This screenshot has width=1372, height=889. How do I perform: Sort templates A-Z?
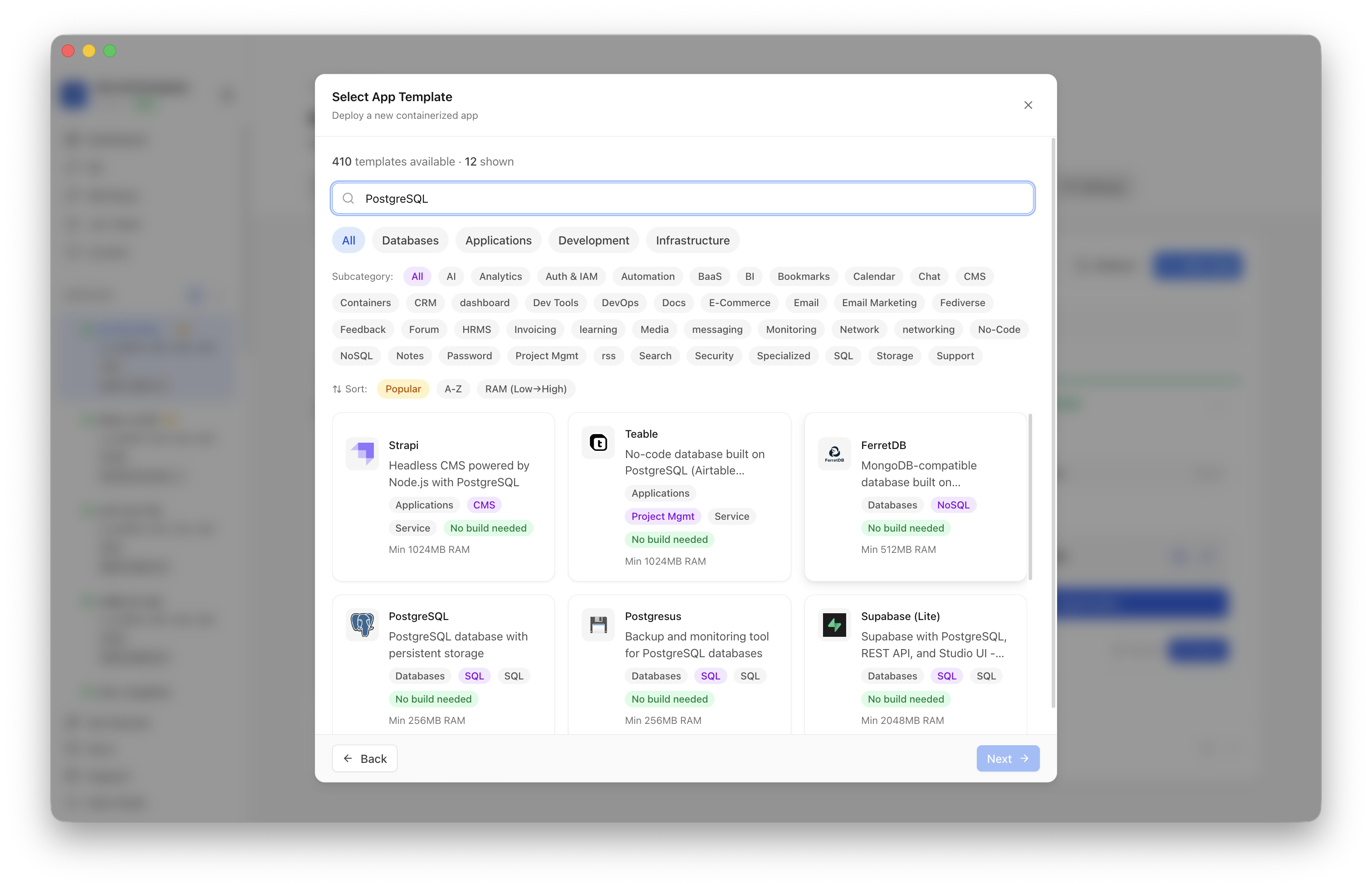452,389
